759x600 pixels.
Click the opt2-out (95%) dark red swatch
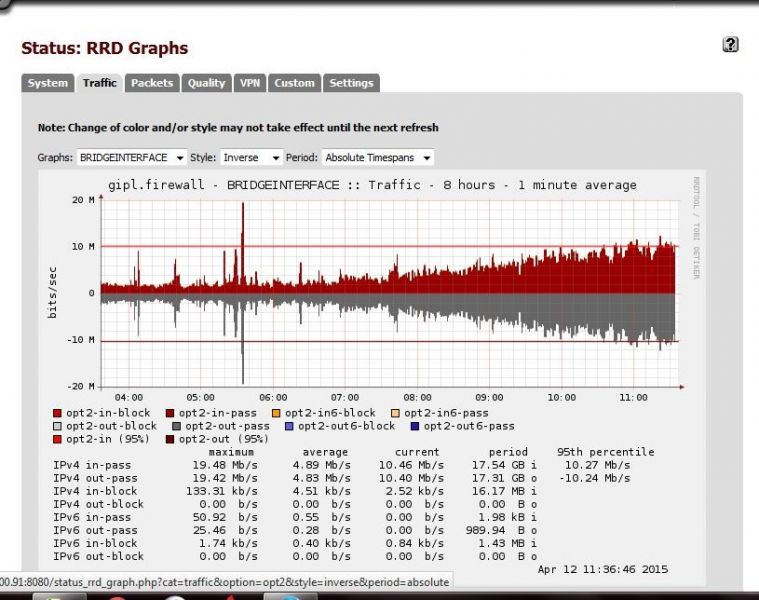170,439
